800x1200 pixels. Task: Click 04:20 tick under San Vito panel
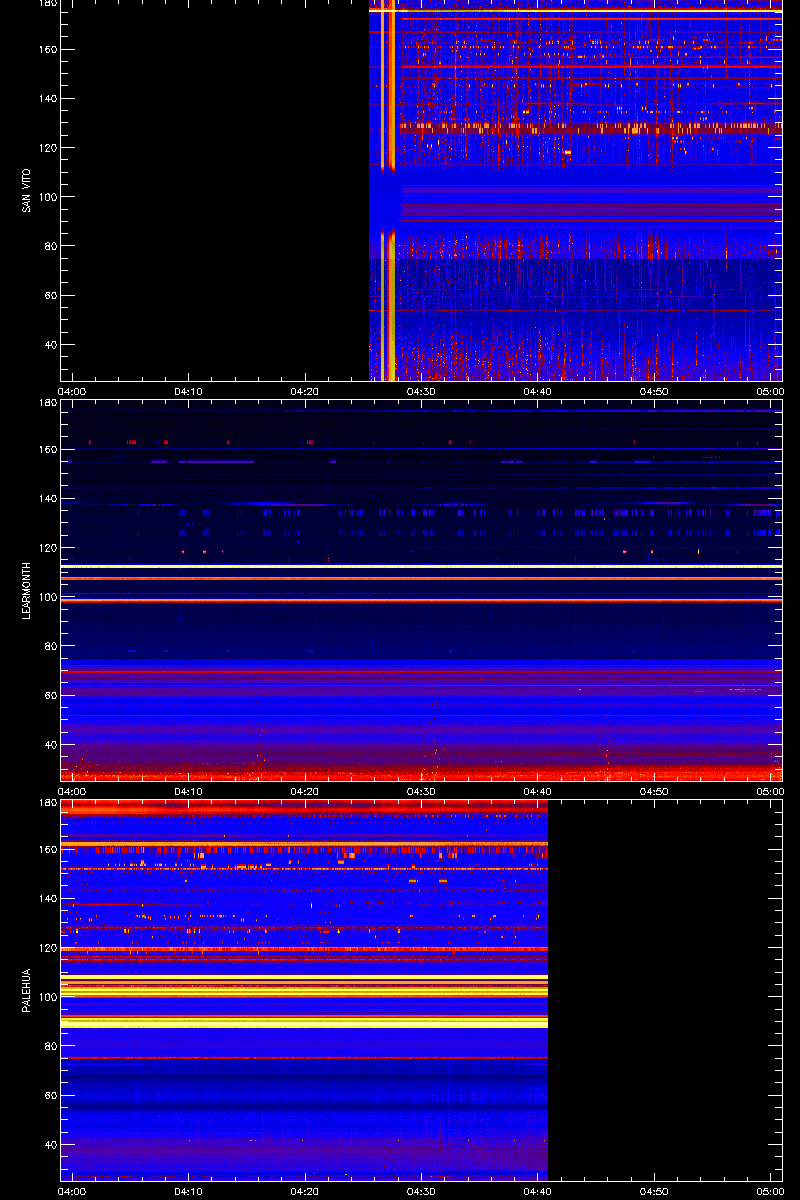(x=305, y=391)
